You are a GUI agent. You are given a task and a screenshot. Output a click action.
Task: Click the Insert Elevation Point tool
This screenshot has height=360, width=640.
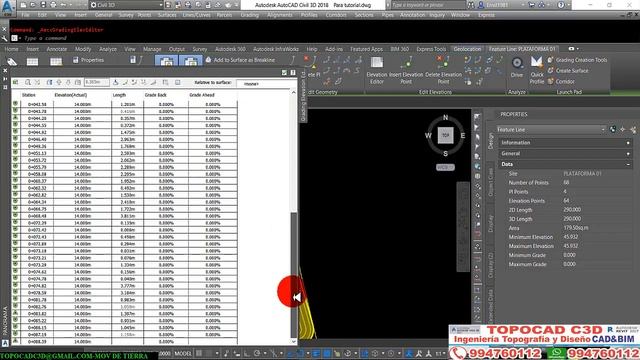tap(406, 70)
